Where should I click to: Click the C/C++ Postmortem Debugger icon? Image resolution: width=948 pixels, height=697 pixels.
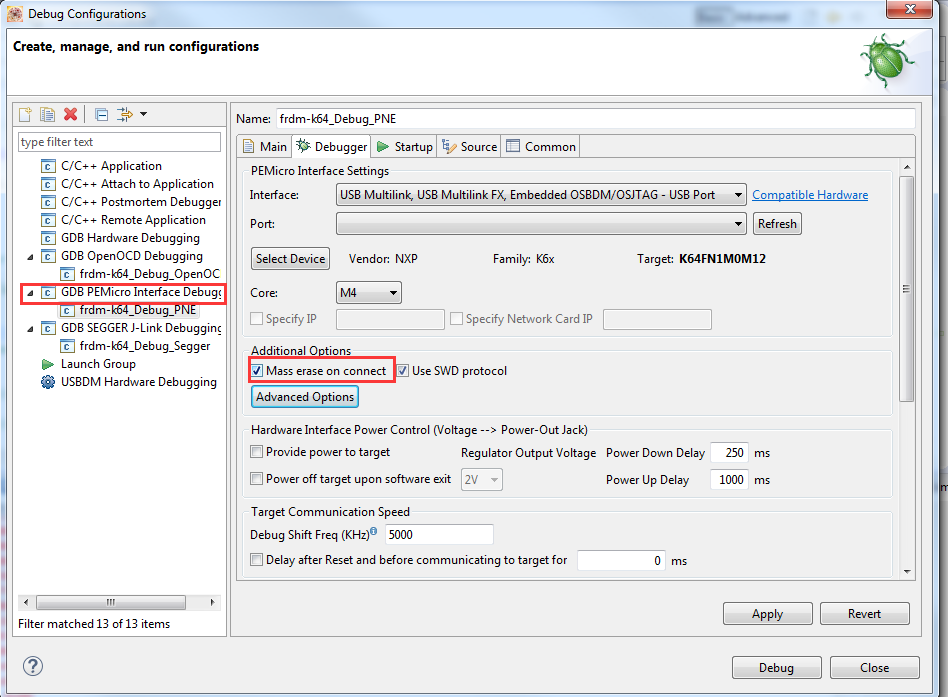(x=48, y=202)
